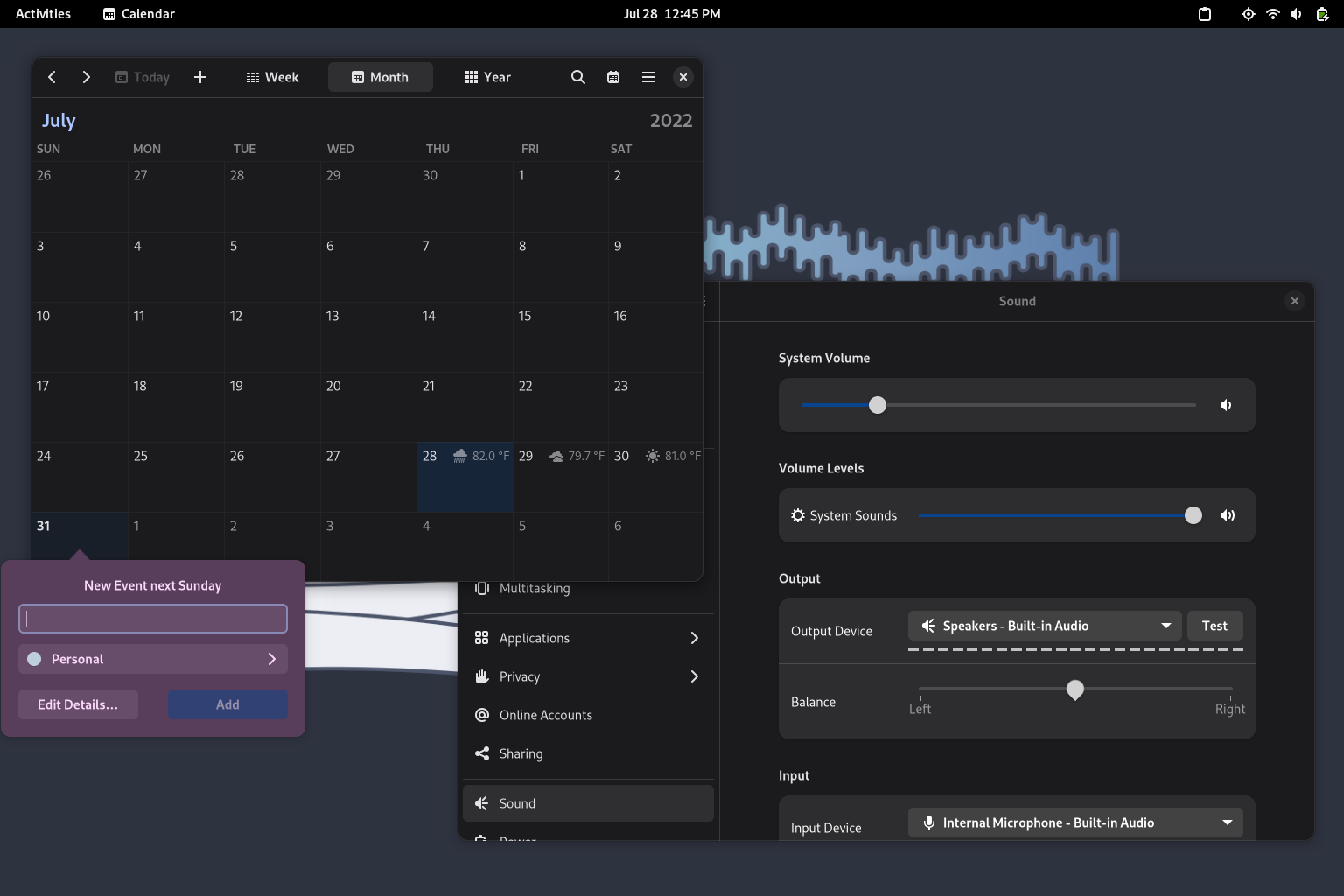The height and width of the screenshot is (896, 1344).
Task: Click the clipboard icon in top bar
Action: (x=1205, y=14)
